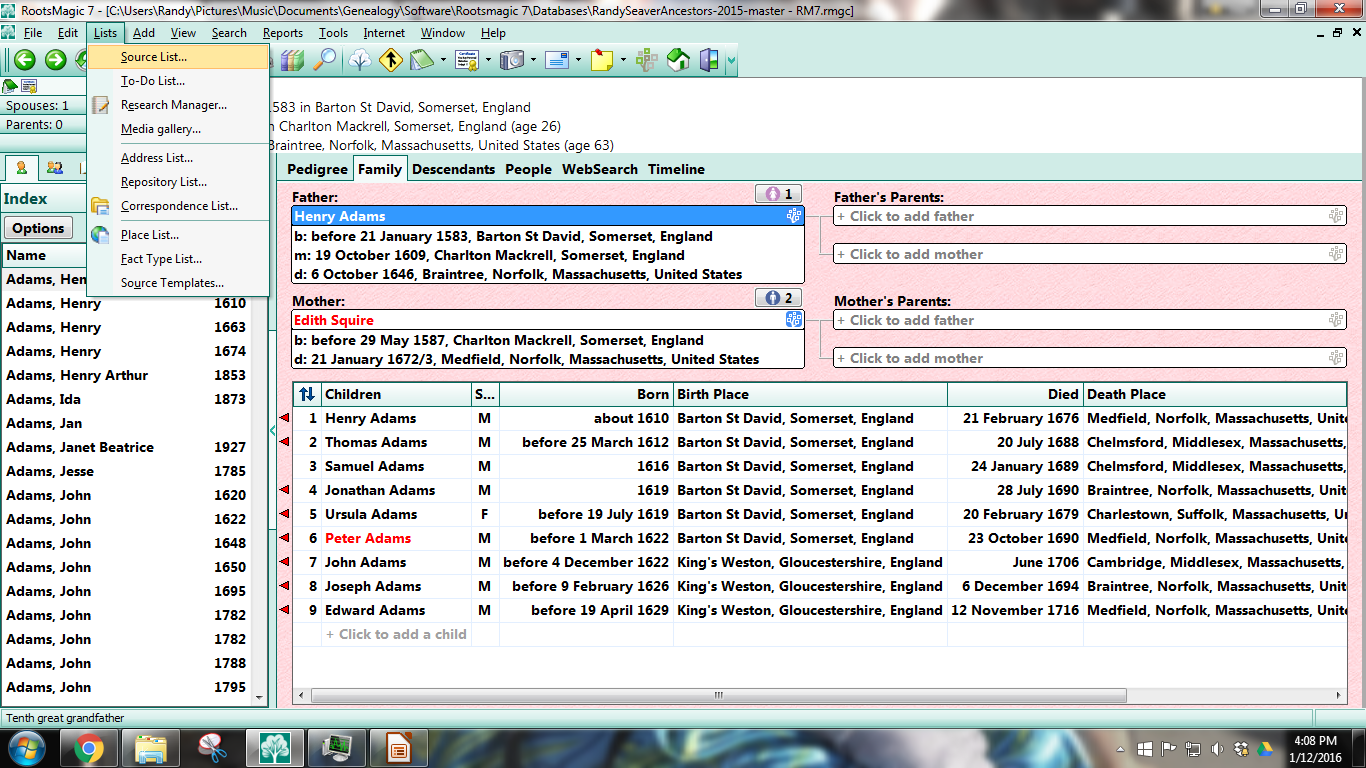Screen dimensions: 1366x768
Task: Click the green Back arrow icon
Action: coord(24,60)
